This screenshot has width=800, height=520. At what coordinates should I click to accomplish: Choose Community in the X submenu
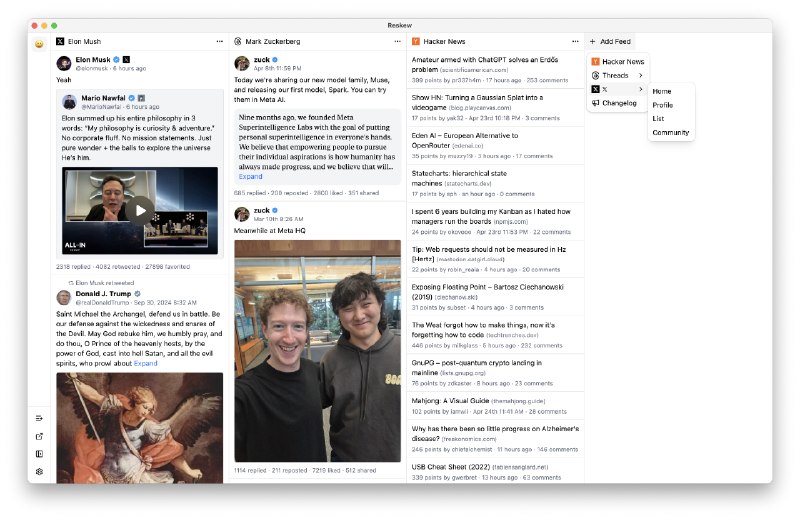(x=670, y=132)
